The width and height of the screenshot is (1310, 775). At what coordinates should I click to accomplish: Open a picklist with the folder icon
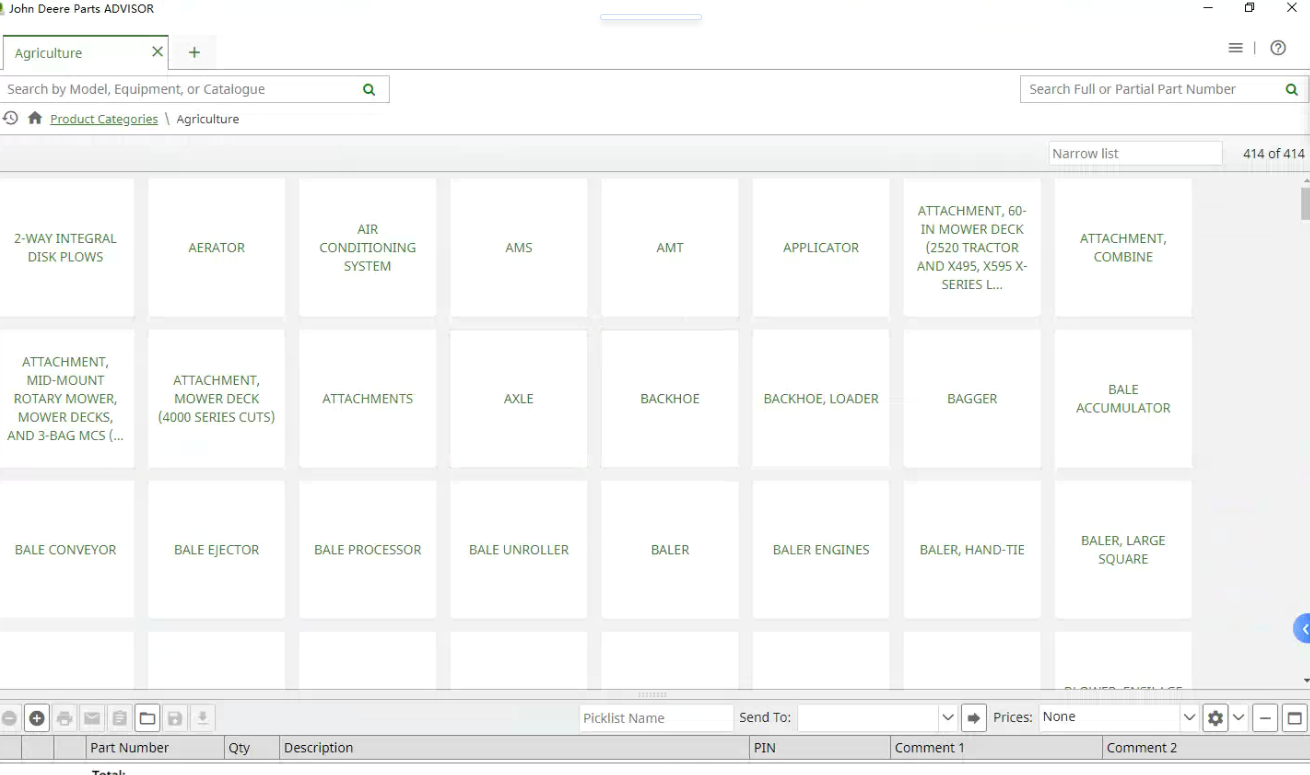tap(147, 718)
